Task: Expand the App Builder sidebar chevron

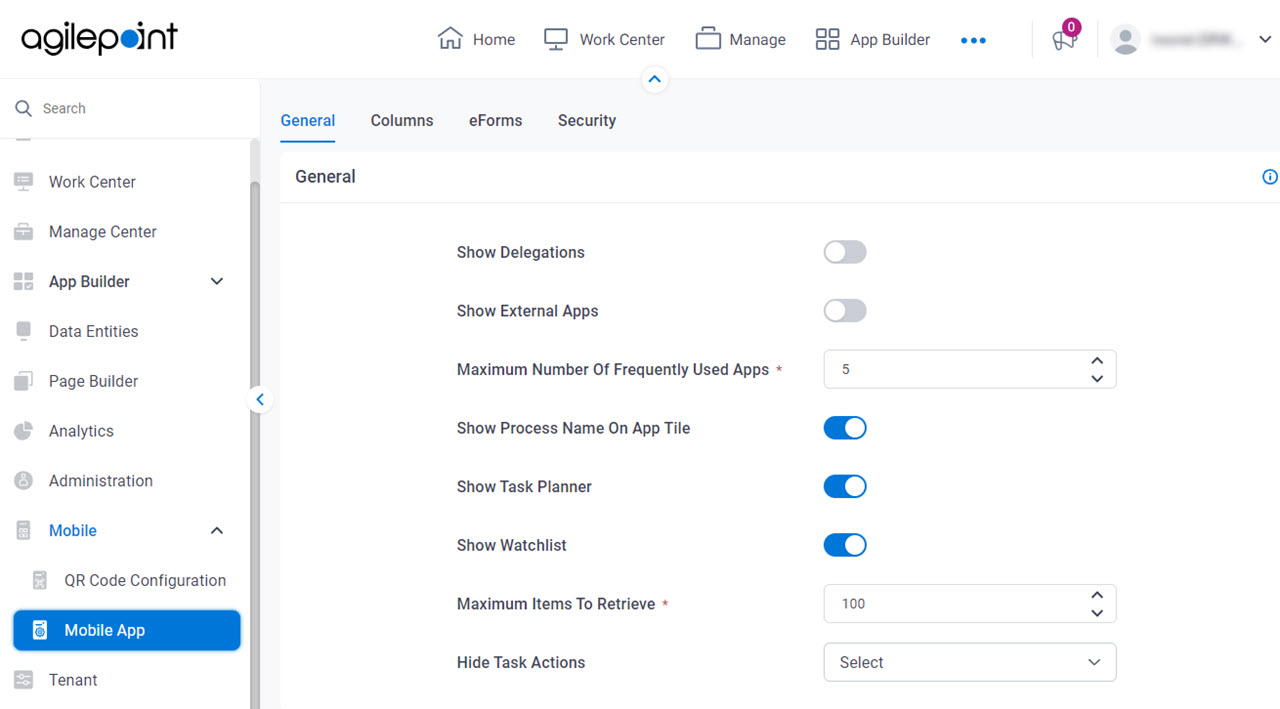Action: coord(217,281)
